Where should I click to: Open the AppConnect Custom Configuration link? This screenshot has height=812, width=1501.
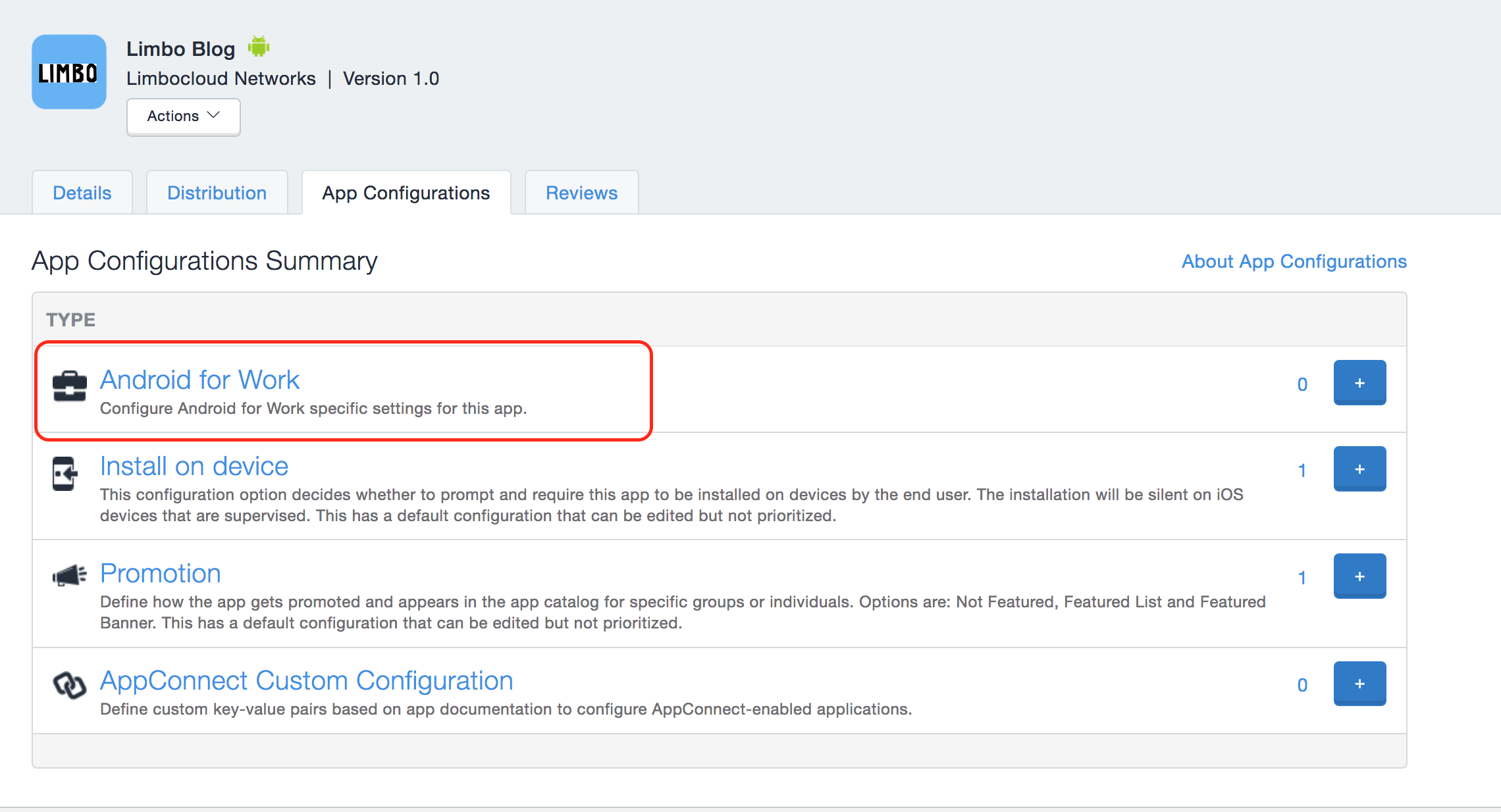(x=306, y=680)
